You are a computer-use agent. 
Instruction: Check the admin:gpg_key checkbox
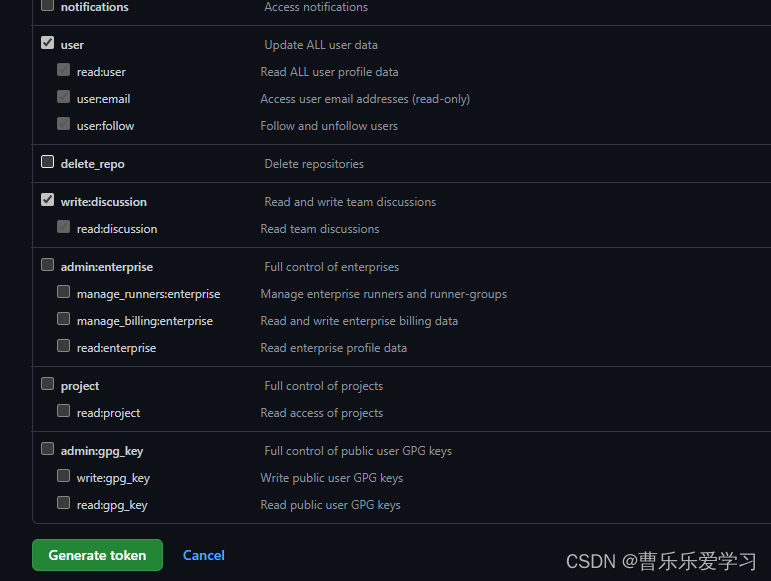click(x=48, y=449)
